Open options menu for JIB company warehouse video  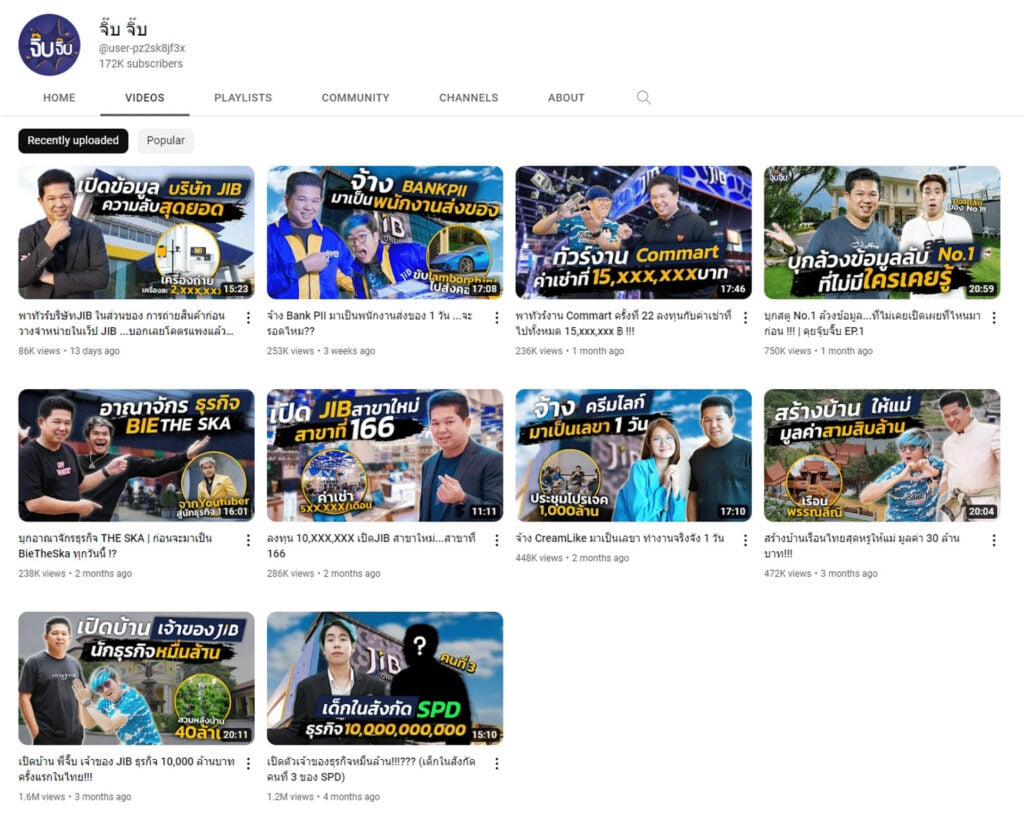pyautogui.click(x=248, y=318)
